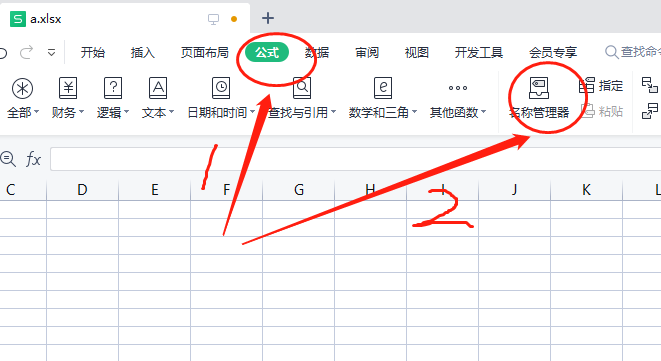
Task: Open the Financial functions icon
Action: click(68, 88)
